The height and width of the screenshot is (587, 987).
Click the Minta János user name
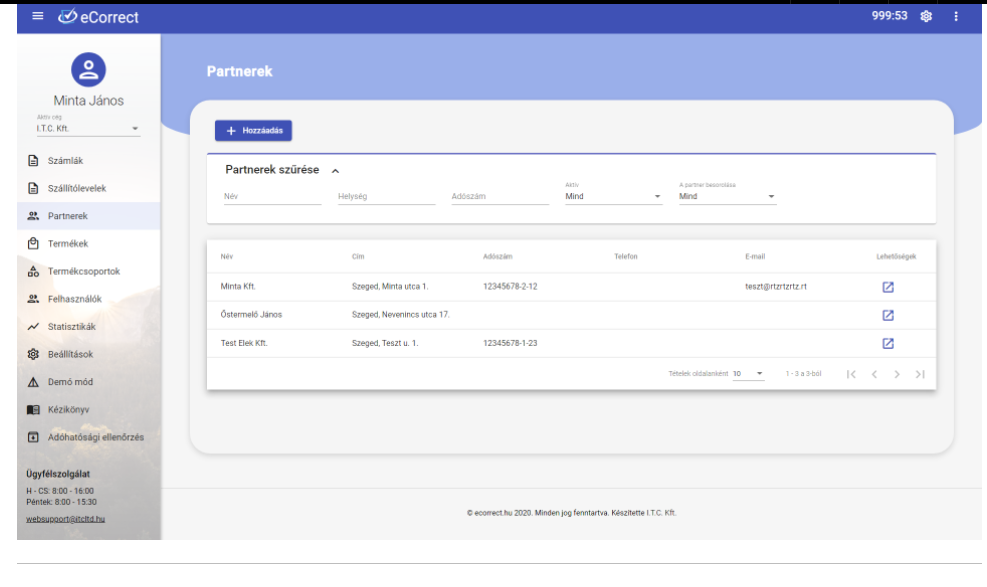[x=88, y=101]
